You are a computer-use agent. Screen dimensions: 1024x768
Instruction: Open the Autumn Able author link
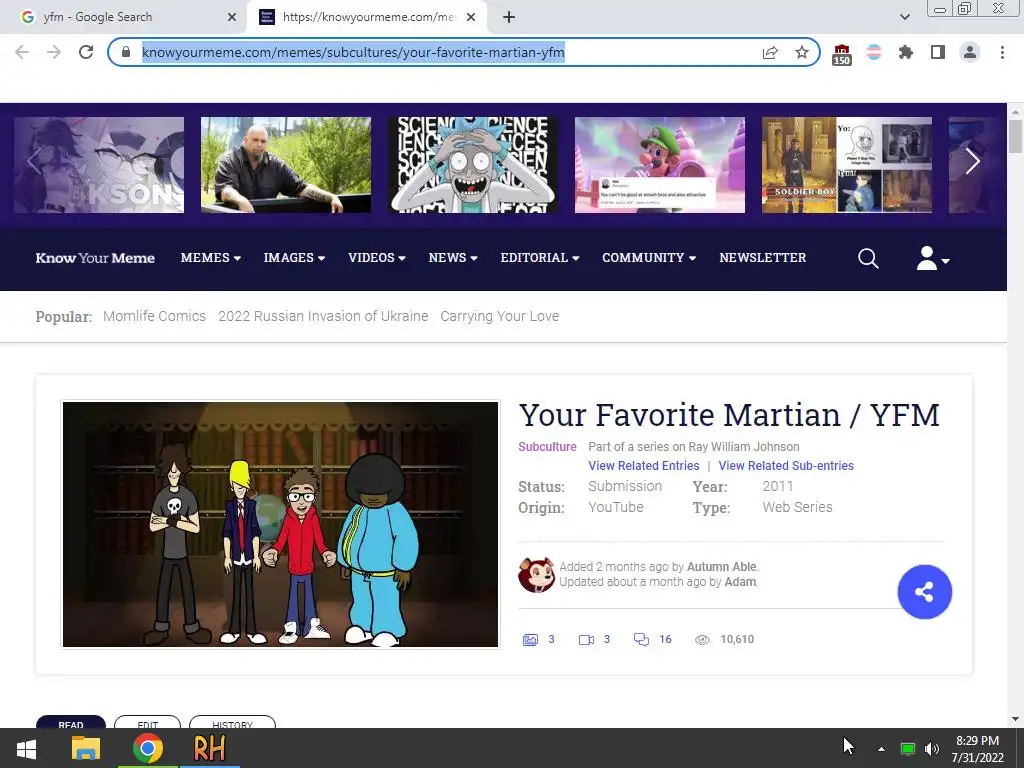click(722, 567)
